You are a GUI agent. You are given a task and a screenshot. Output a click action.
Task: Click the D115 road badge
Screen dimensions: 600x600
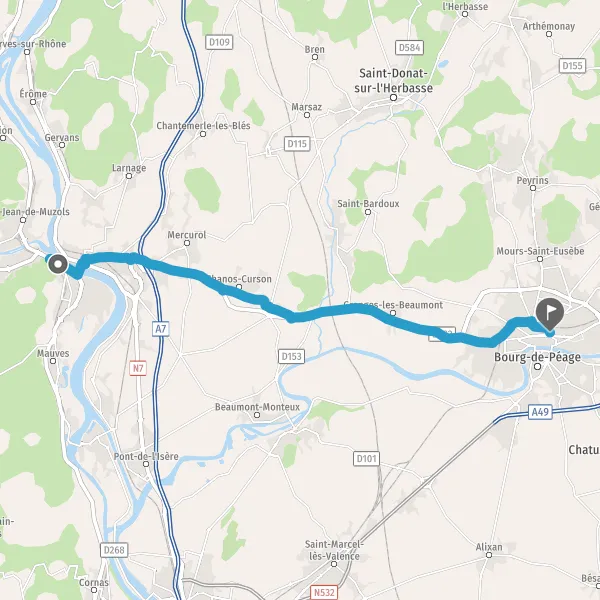[x=297, y=143]
